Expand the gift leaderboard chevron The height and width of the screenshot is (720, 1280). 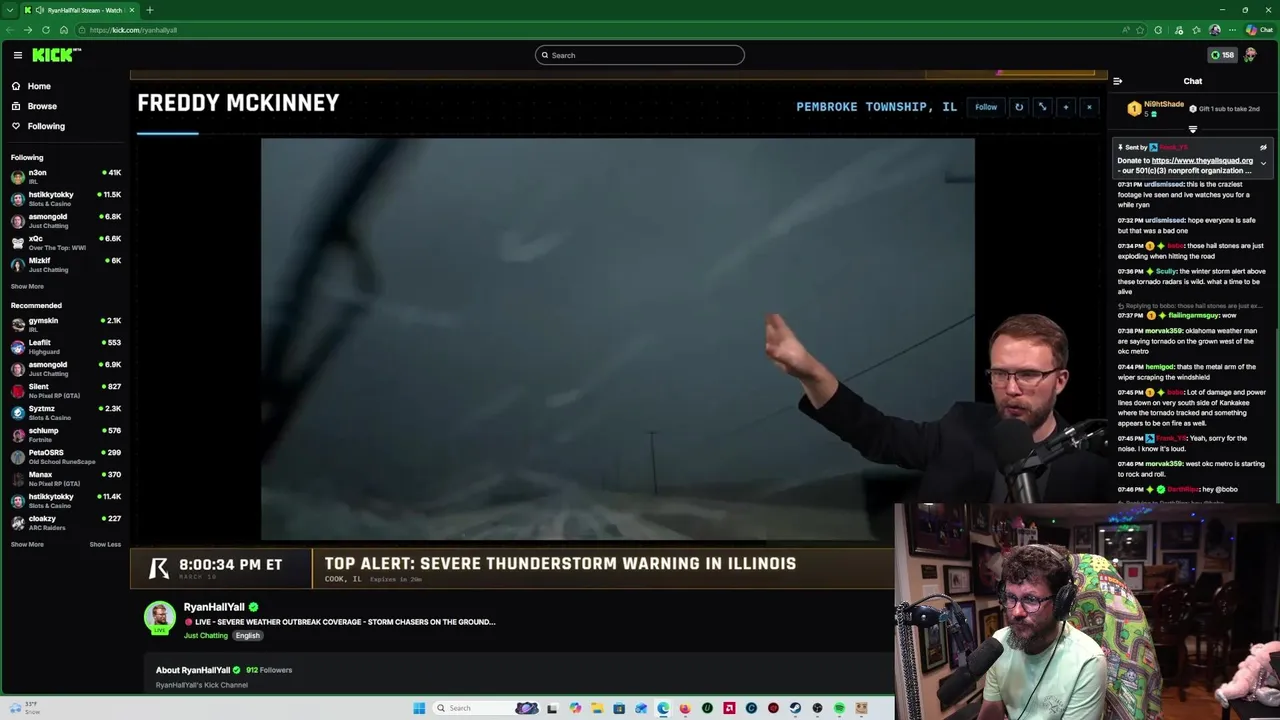click(1192, 129)
